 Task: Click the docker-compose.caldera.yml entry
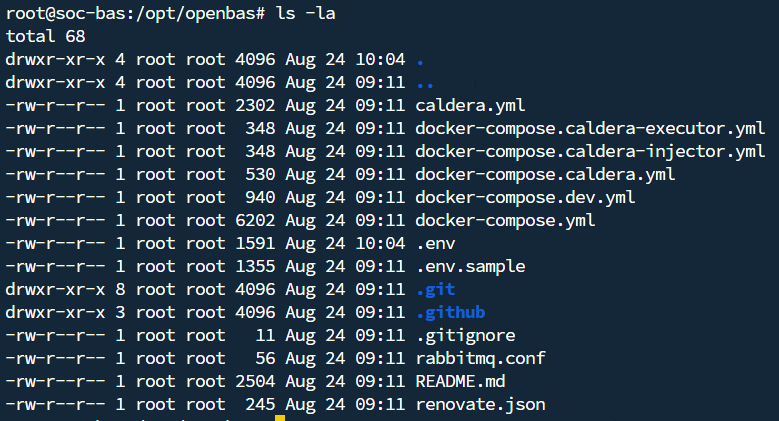click(x=545, y=174)
